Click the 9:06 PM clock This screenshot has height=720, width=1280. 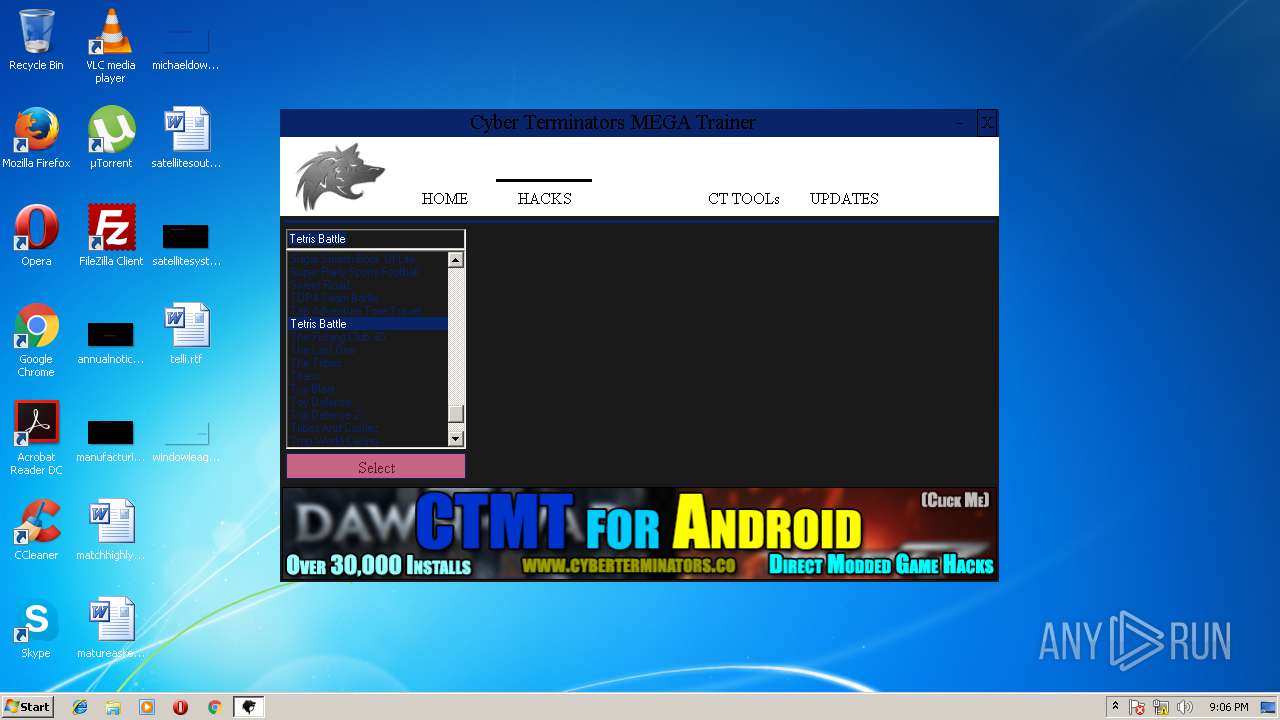point(1228,707)
